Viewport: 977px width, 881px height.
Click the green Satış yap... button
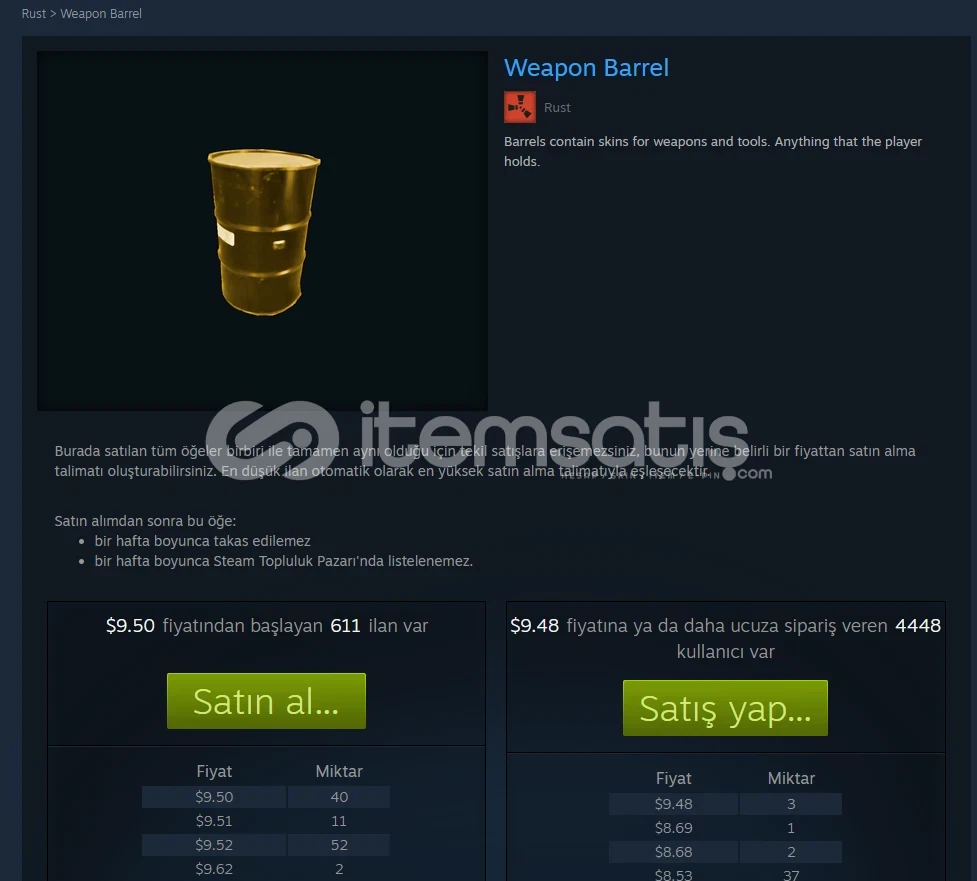[725, 708]
